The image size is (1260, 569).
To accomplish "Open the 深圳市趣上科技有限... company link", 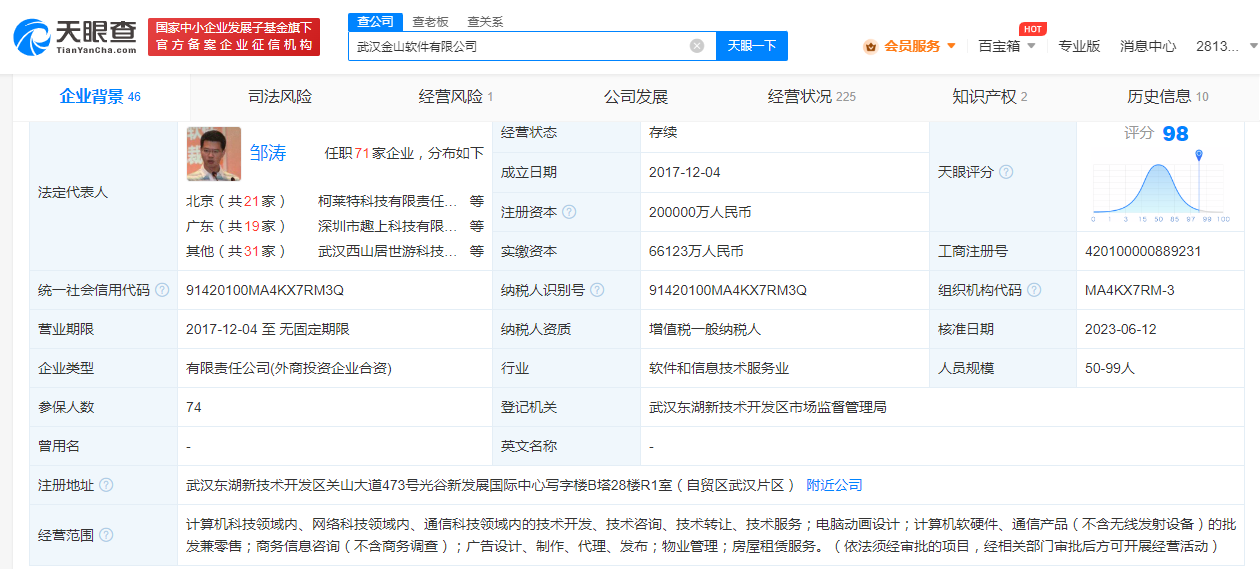I will click(388, 226).
